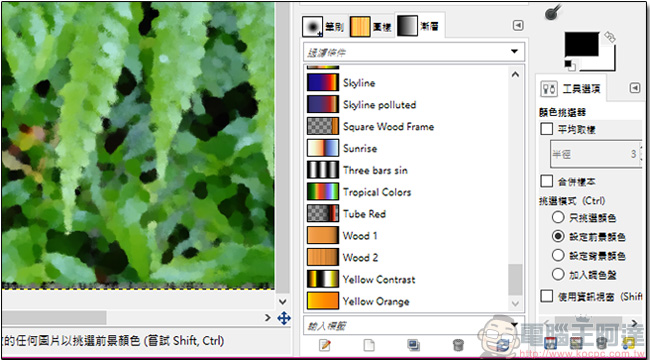The width and height of the screenshot is (650, 360).
Task: Click the Restore tool preset icon
Action: (x=577, y=343)
